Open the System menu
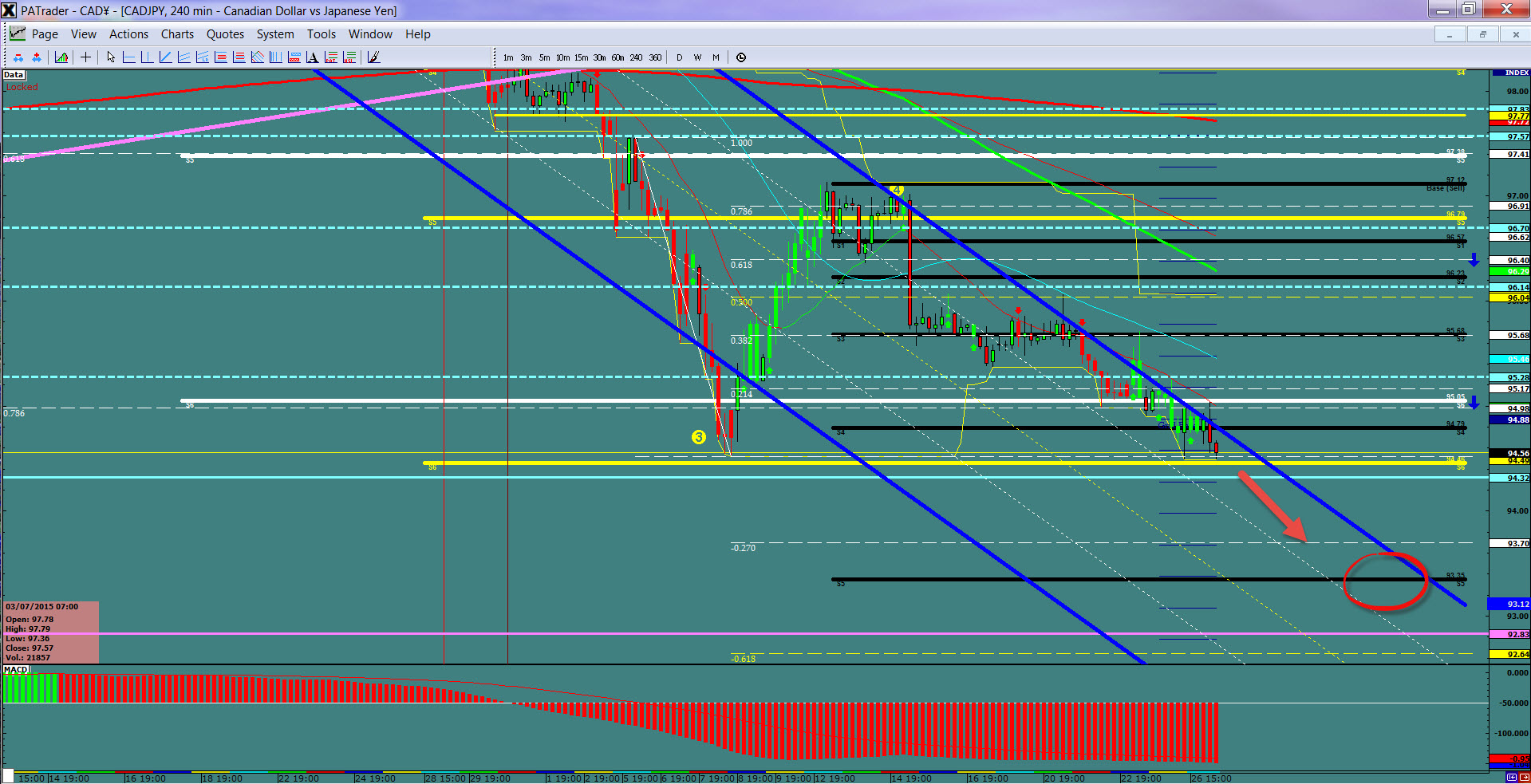 pos(275,34)
